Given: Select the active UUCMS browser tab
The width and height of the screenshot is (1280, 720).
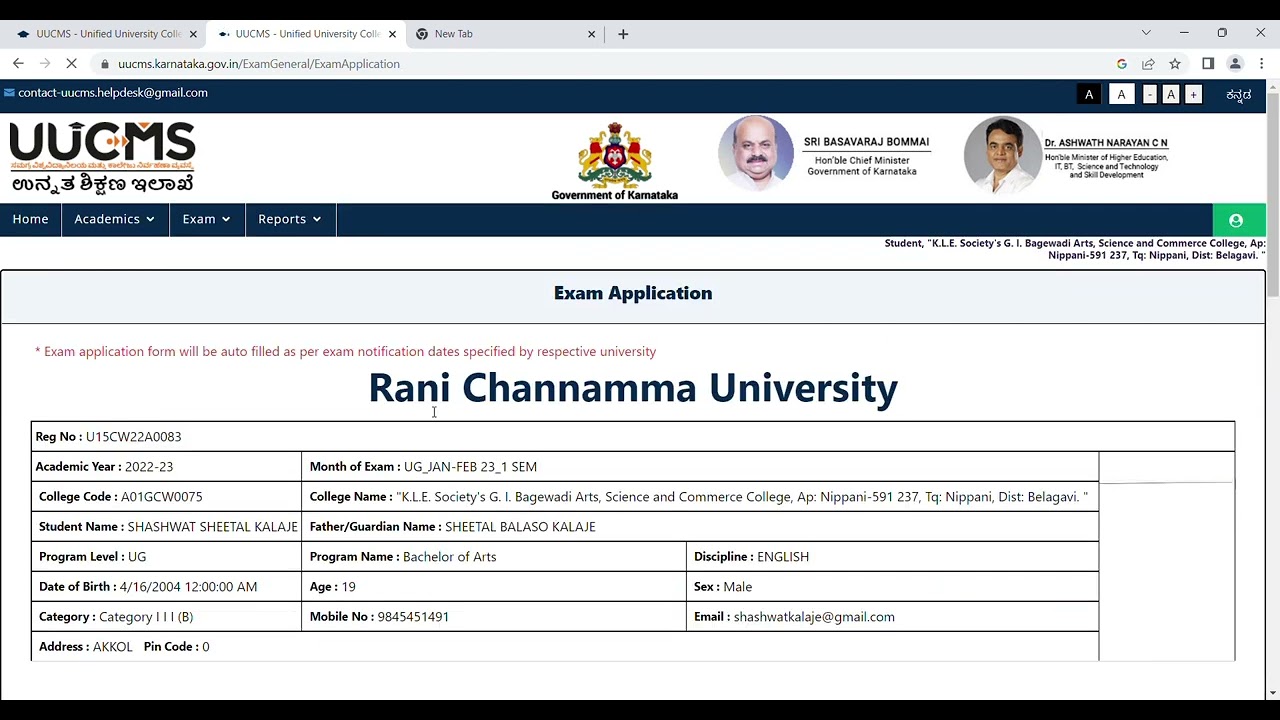Looking at the screenshot, I should click(307, 34).
